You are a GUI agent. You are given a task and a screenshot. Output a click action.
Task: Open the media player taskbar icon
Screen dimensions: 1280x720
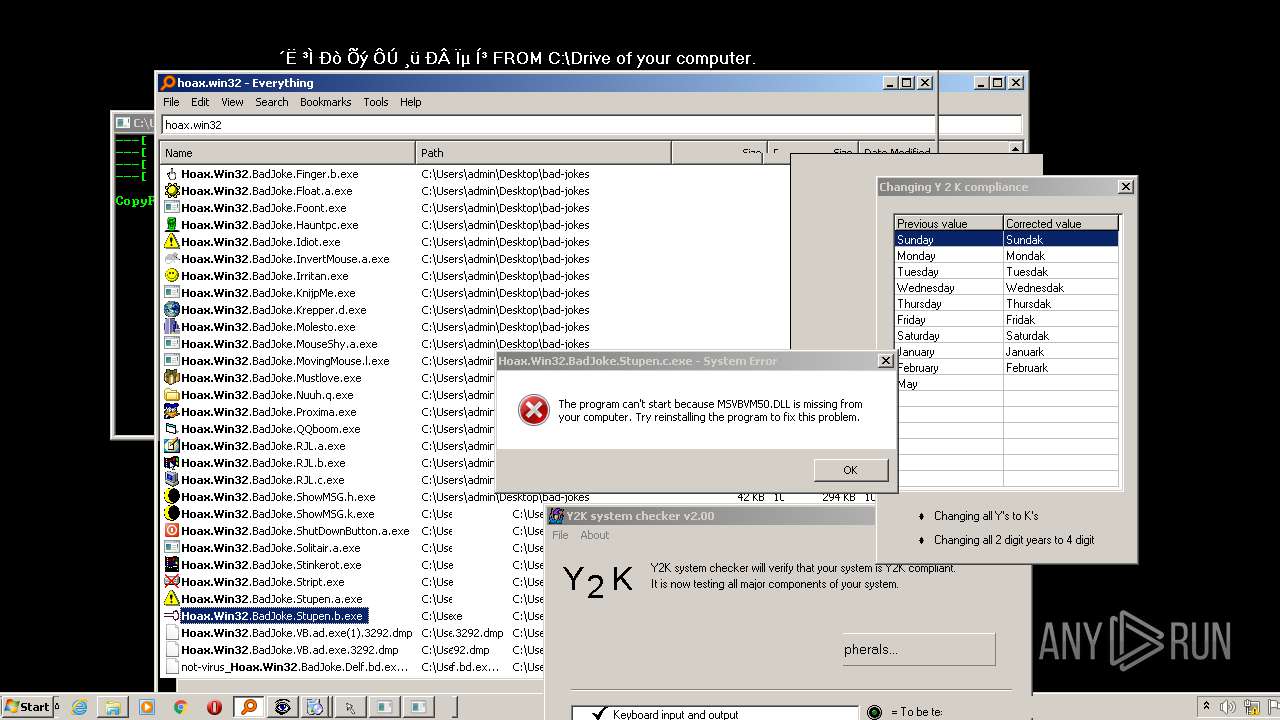click(x=147, y=707)
